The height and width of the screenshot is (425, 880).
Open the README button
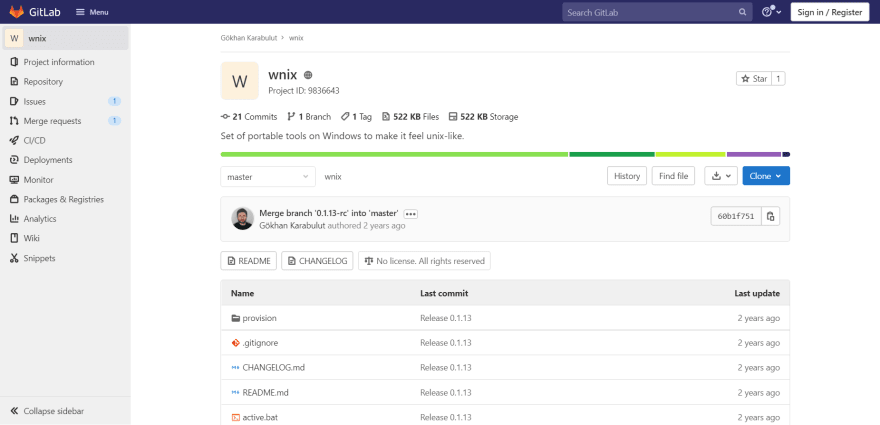pyautogui.click(x=249, y=261)
